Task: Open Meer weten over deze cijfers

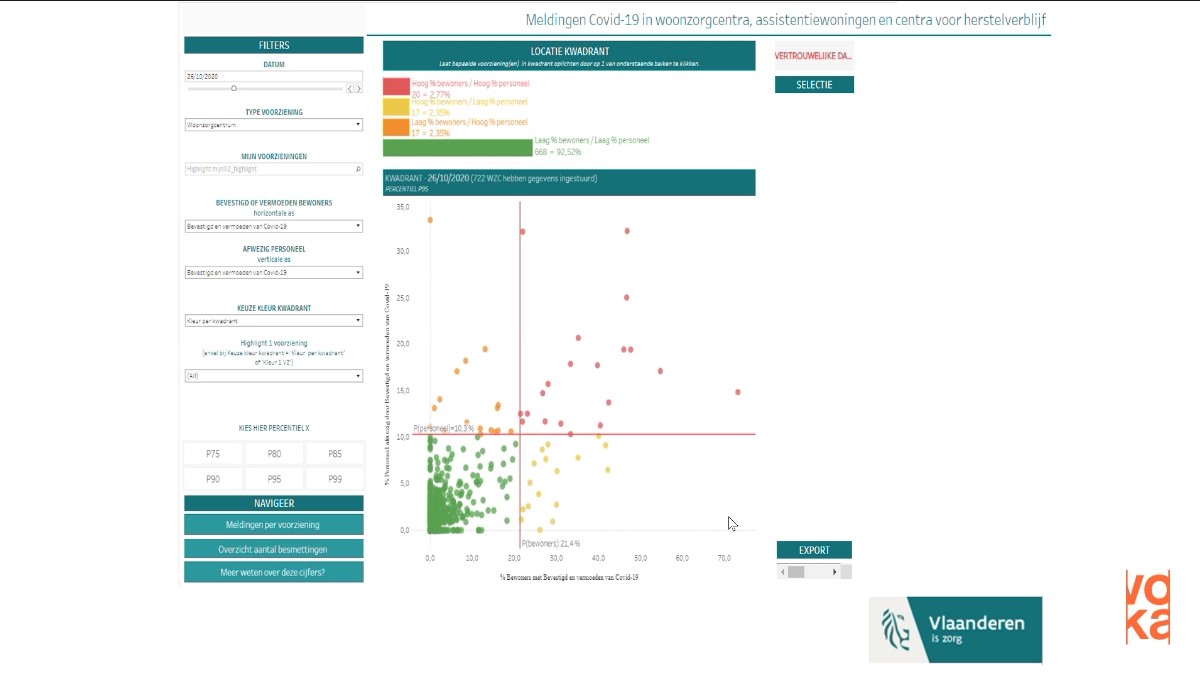Action: [274, 573]
